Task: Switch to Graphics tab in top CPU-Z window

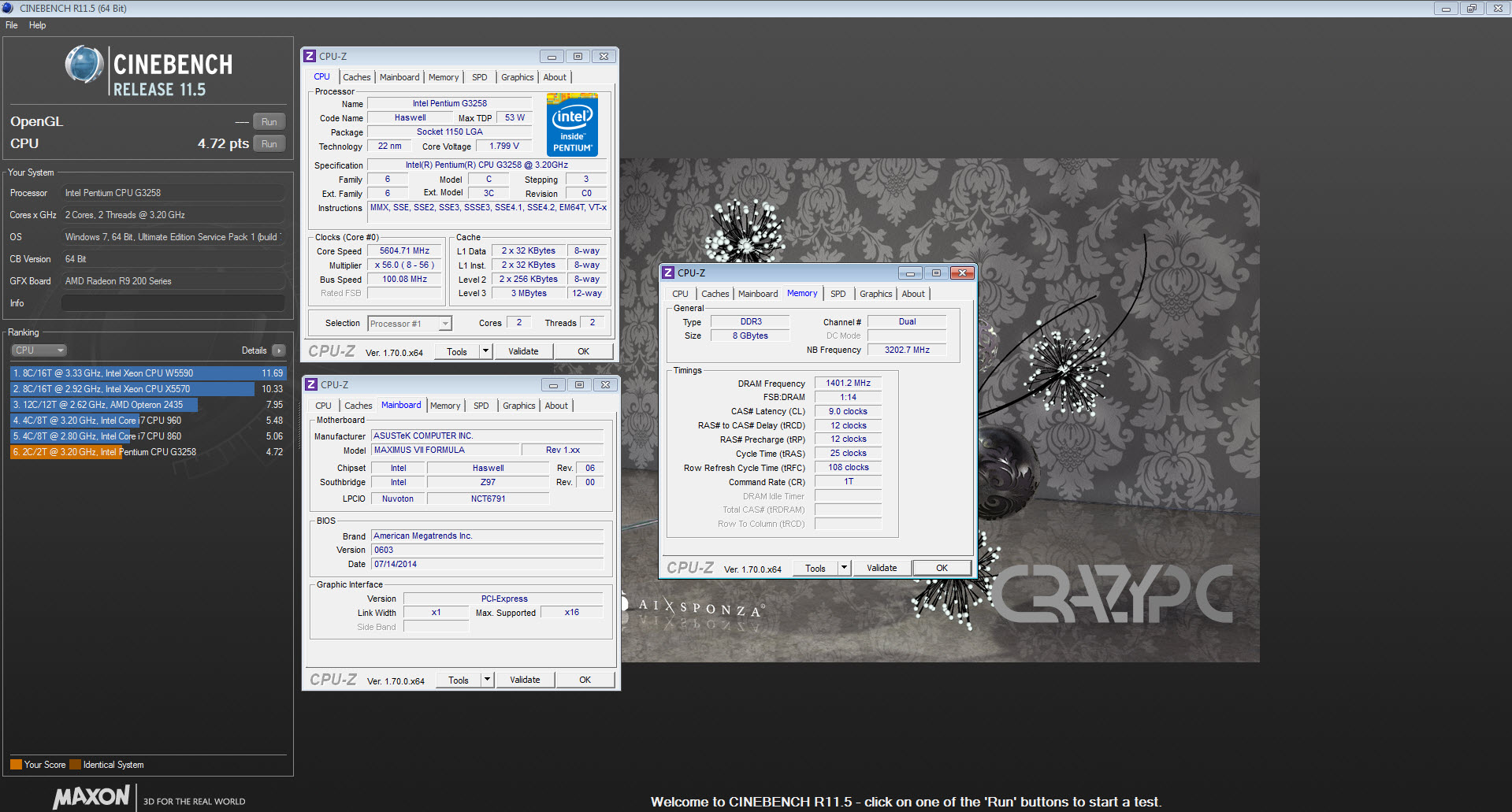Action: point(518,77)
